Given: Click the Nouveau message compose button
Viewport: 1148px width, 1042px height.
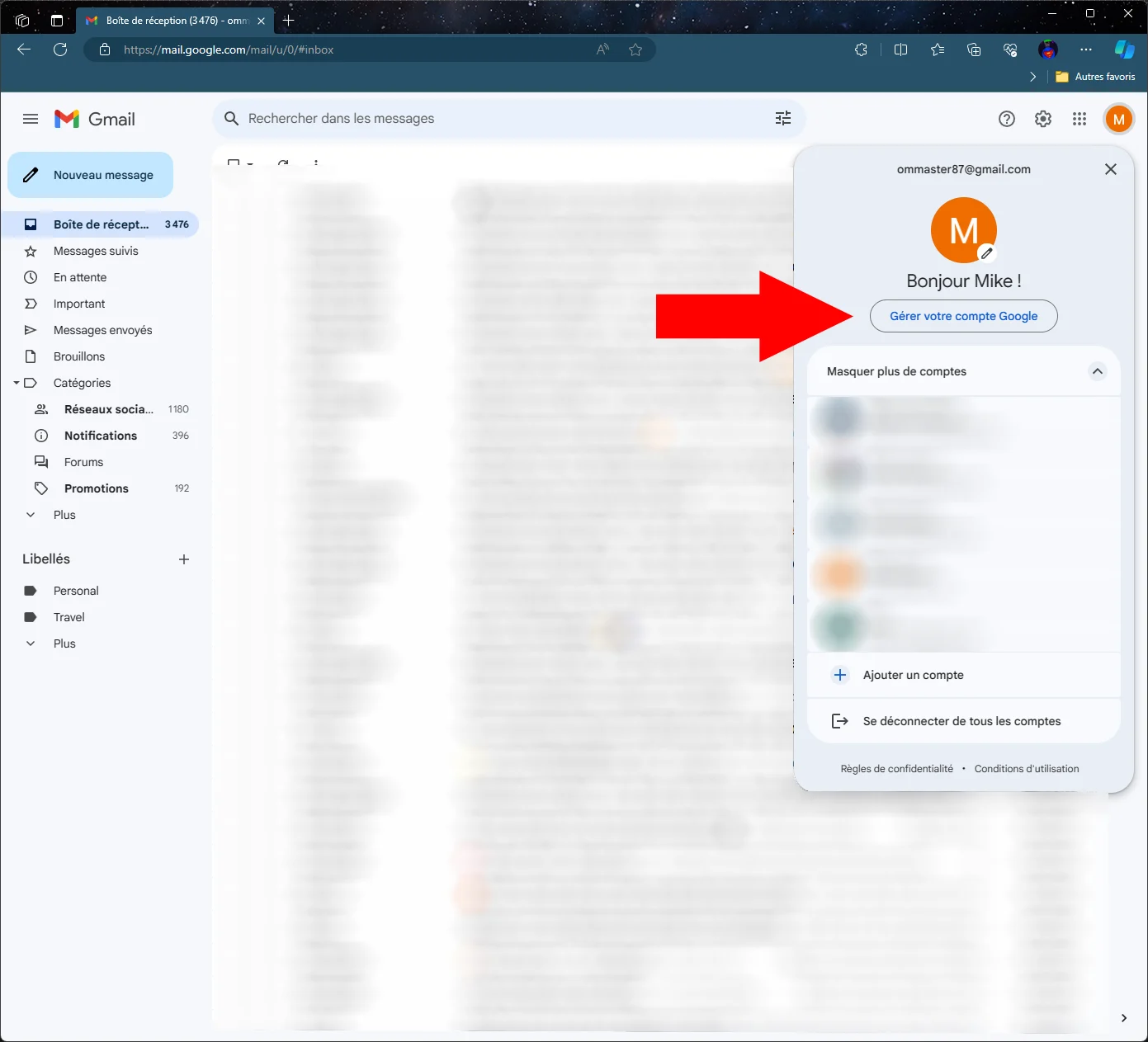Looking at the screenshot, I should point(91,175).
